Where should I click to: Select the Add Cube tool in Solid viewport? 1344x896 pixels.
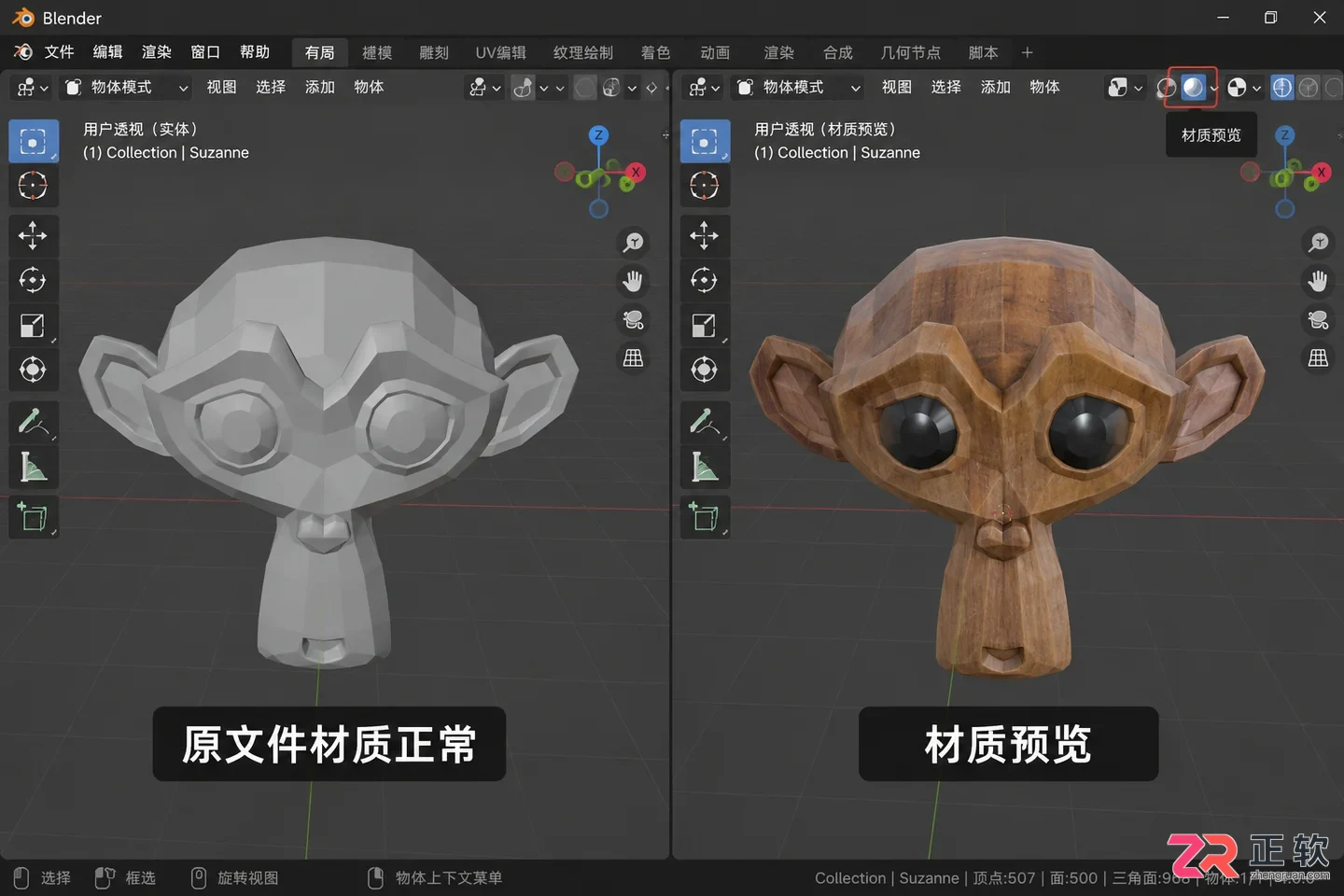[34, 517]
